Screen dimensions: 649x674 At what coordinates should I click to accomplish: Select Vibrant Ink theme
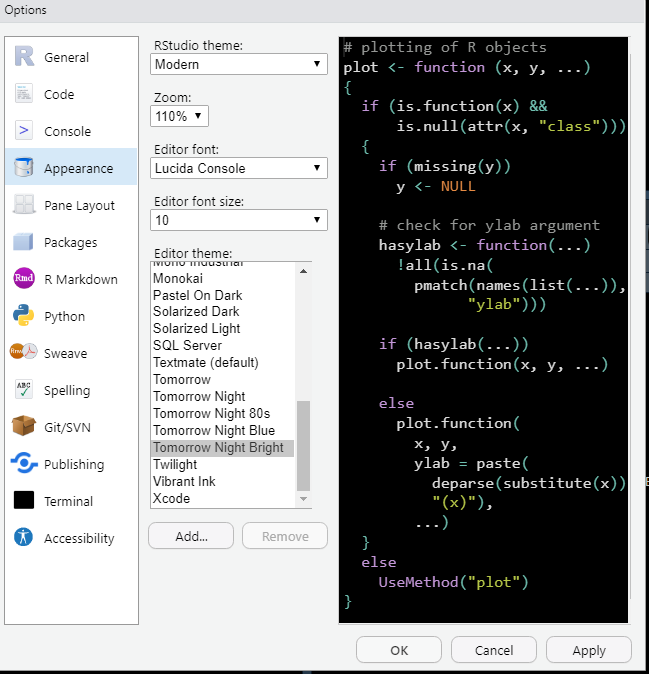click(x=223, y=481)
